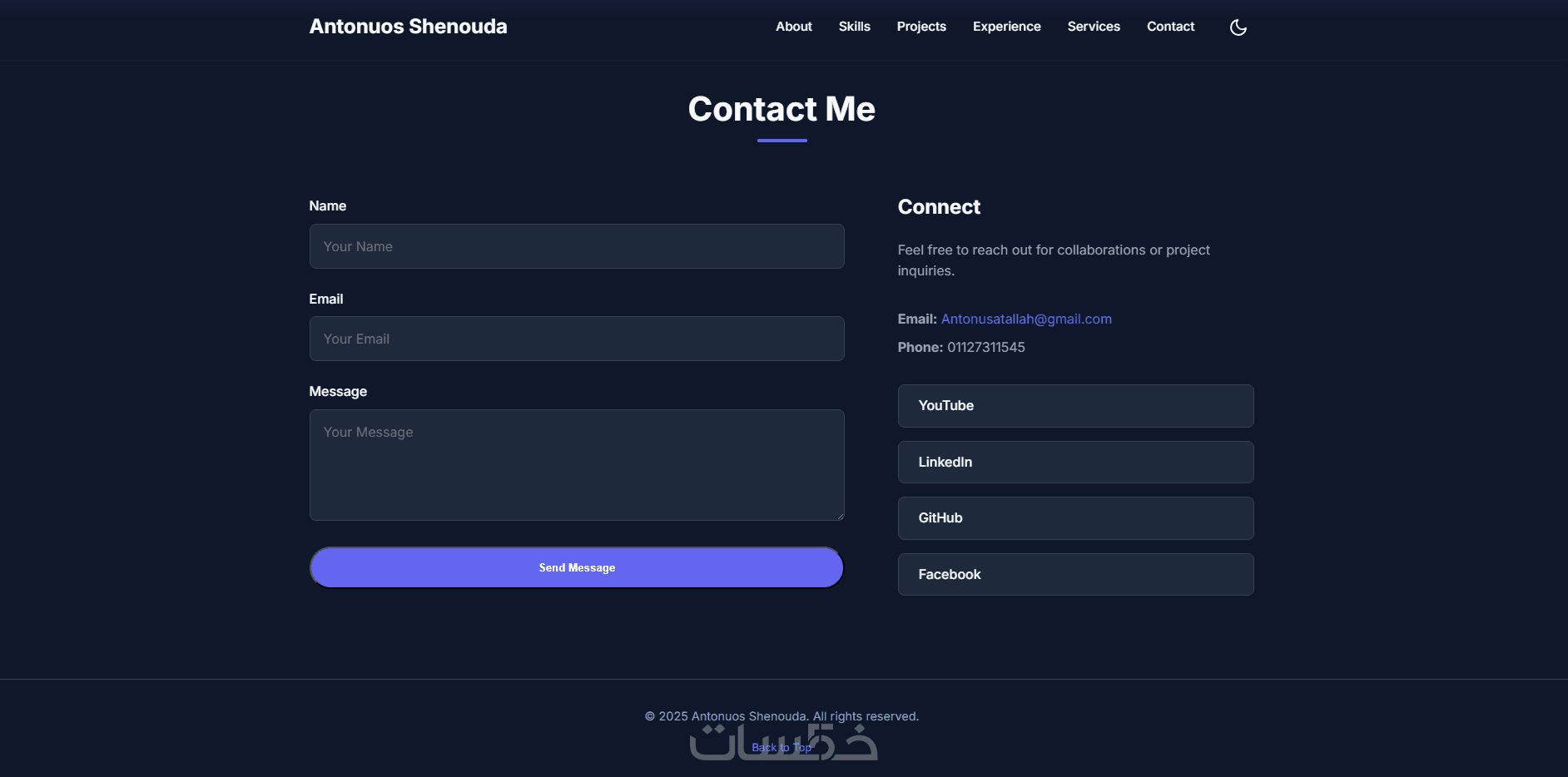Image resolution: width=1568 pixels, height=777 pixels.
Task: Click the Antonuos Shenouda site title
Action: point(408,27)
